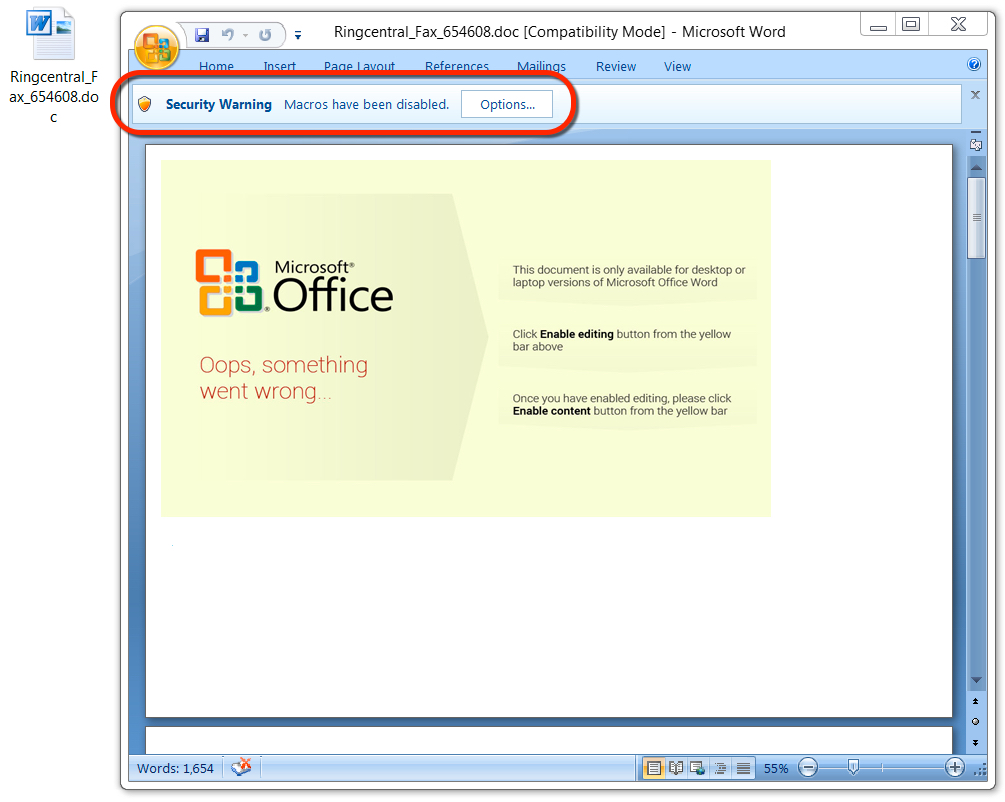The height and width of the screenshot is (802, 1005).
Task: Open the View ribbon tab
Action: 677,66
